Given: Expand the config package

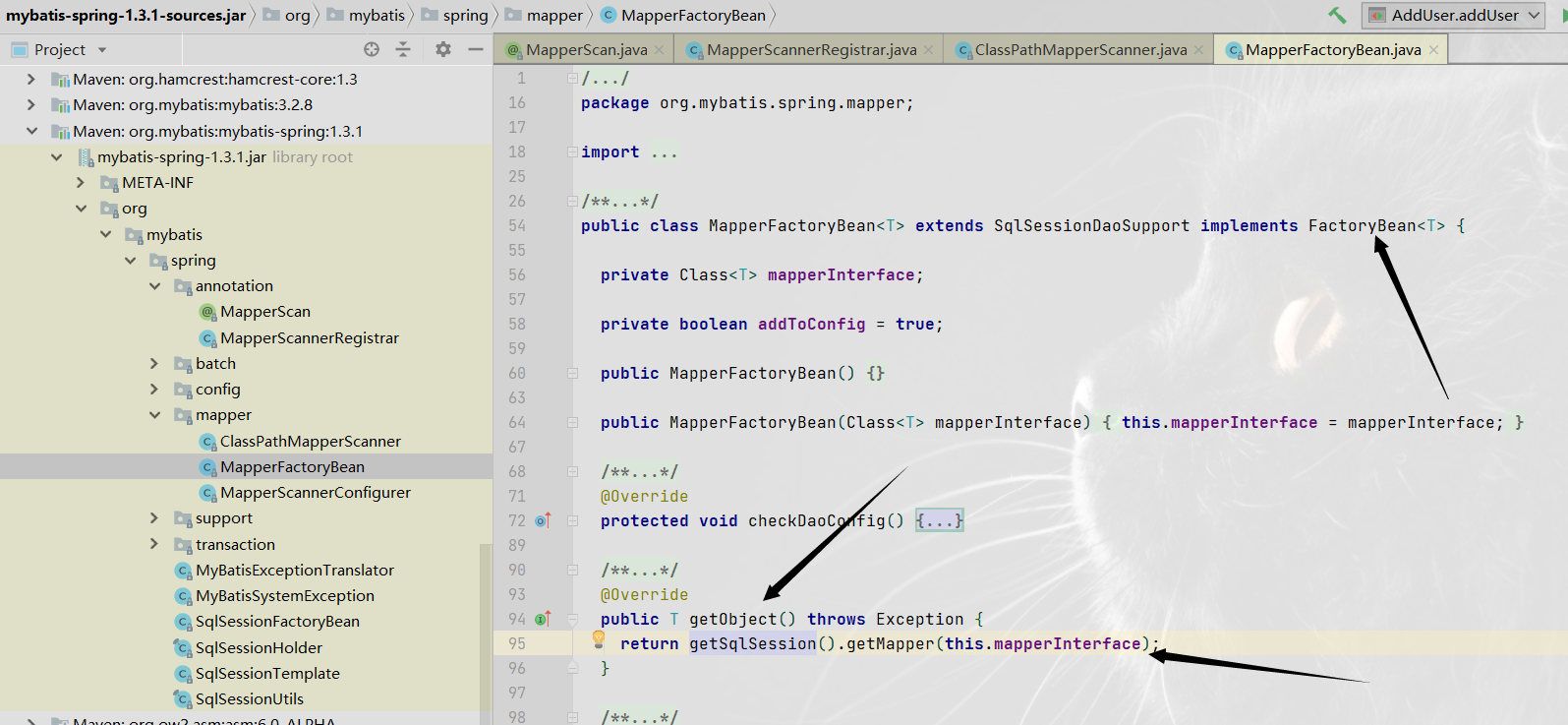Looking at the screenshot, I should coord(154,389).
